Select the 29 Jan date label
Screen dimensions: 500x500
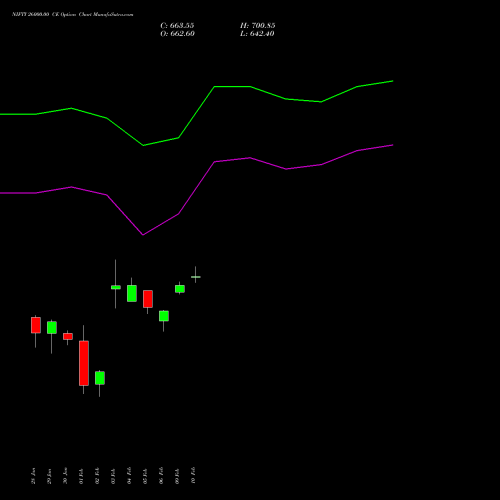click(49, 476)
